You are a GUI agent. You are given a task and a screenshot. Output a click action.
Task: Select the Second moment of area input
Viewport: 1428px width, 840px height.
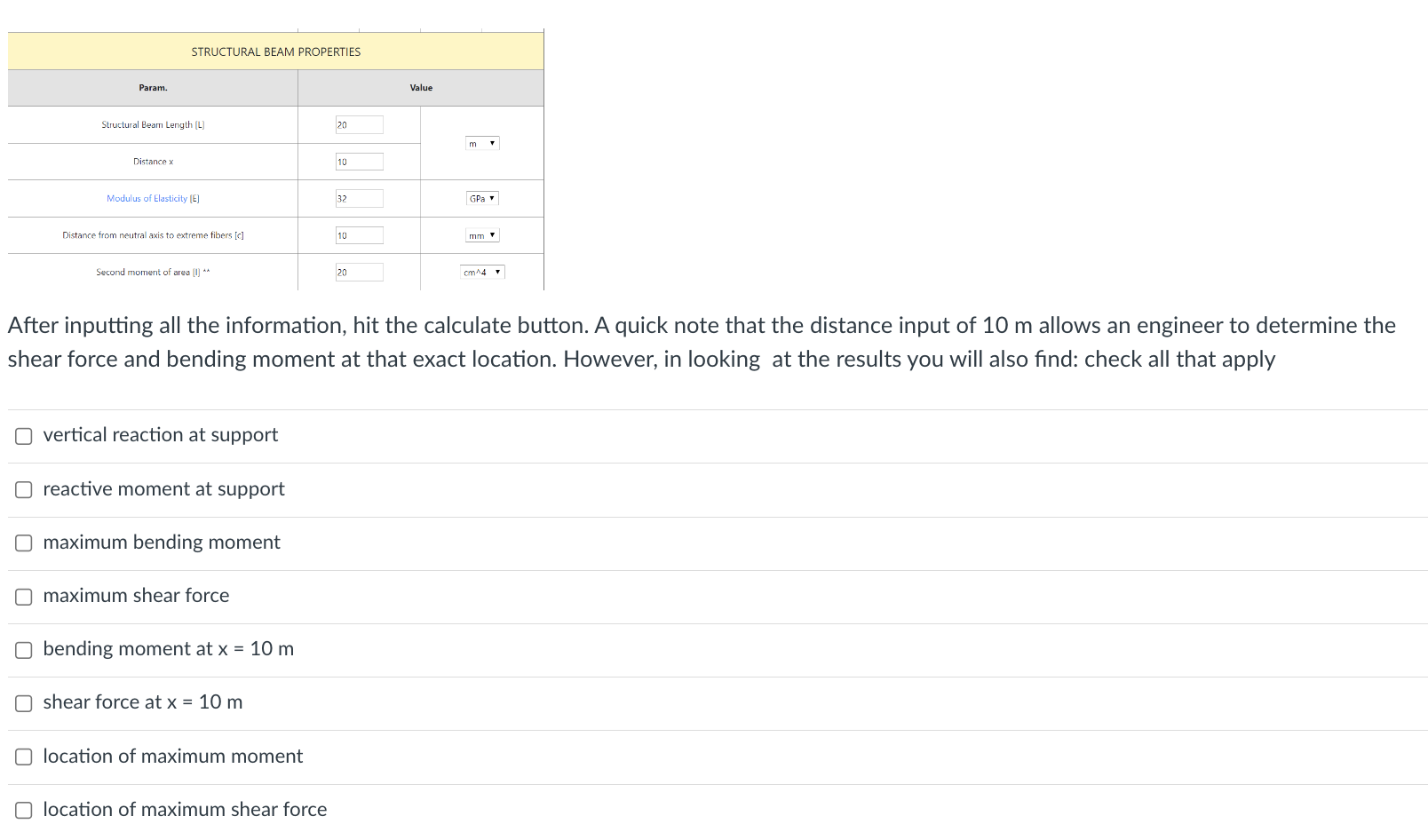tap(359, 272)
